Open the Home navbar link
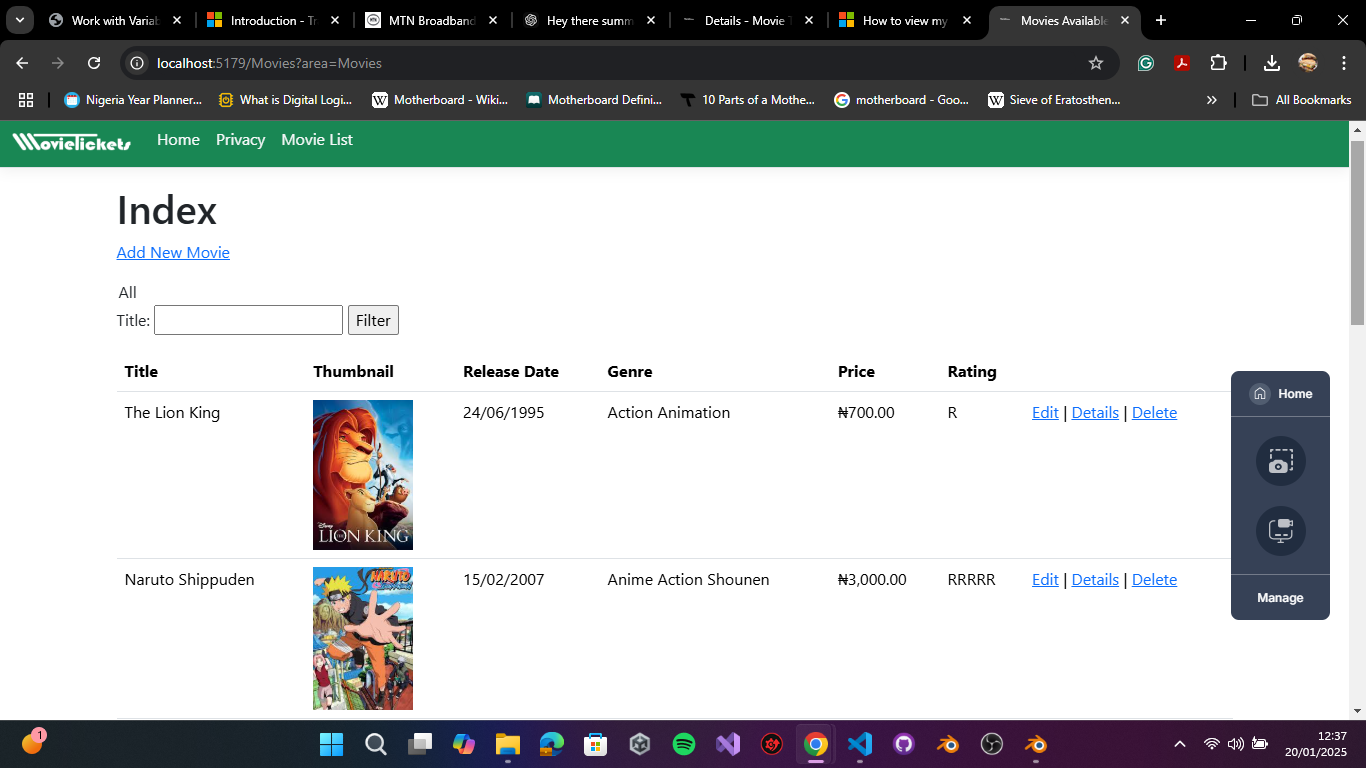This screenshot has height=768, width=1366. coord(178,140)
